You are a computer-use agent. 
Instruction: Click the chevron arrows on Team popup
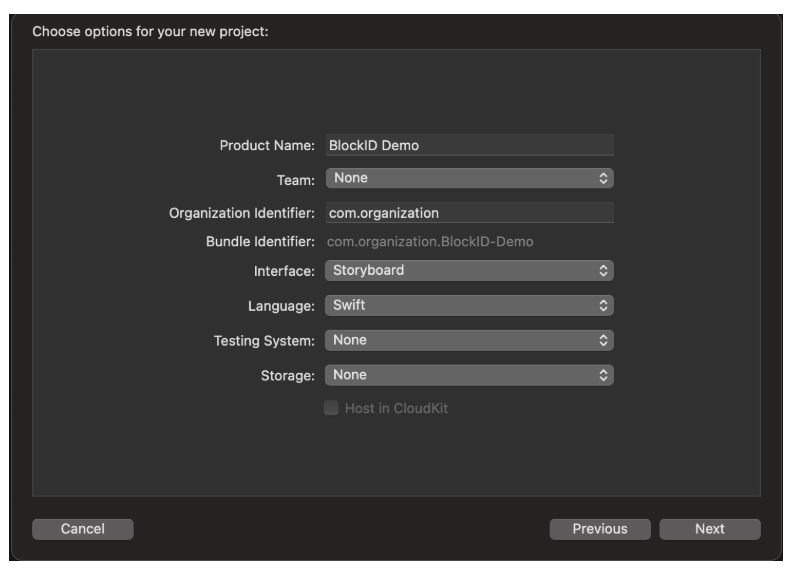pos(602,179)
